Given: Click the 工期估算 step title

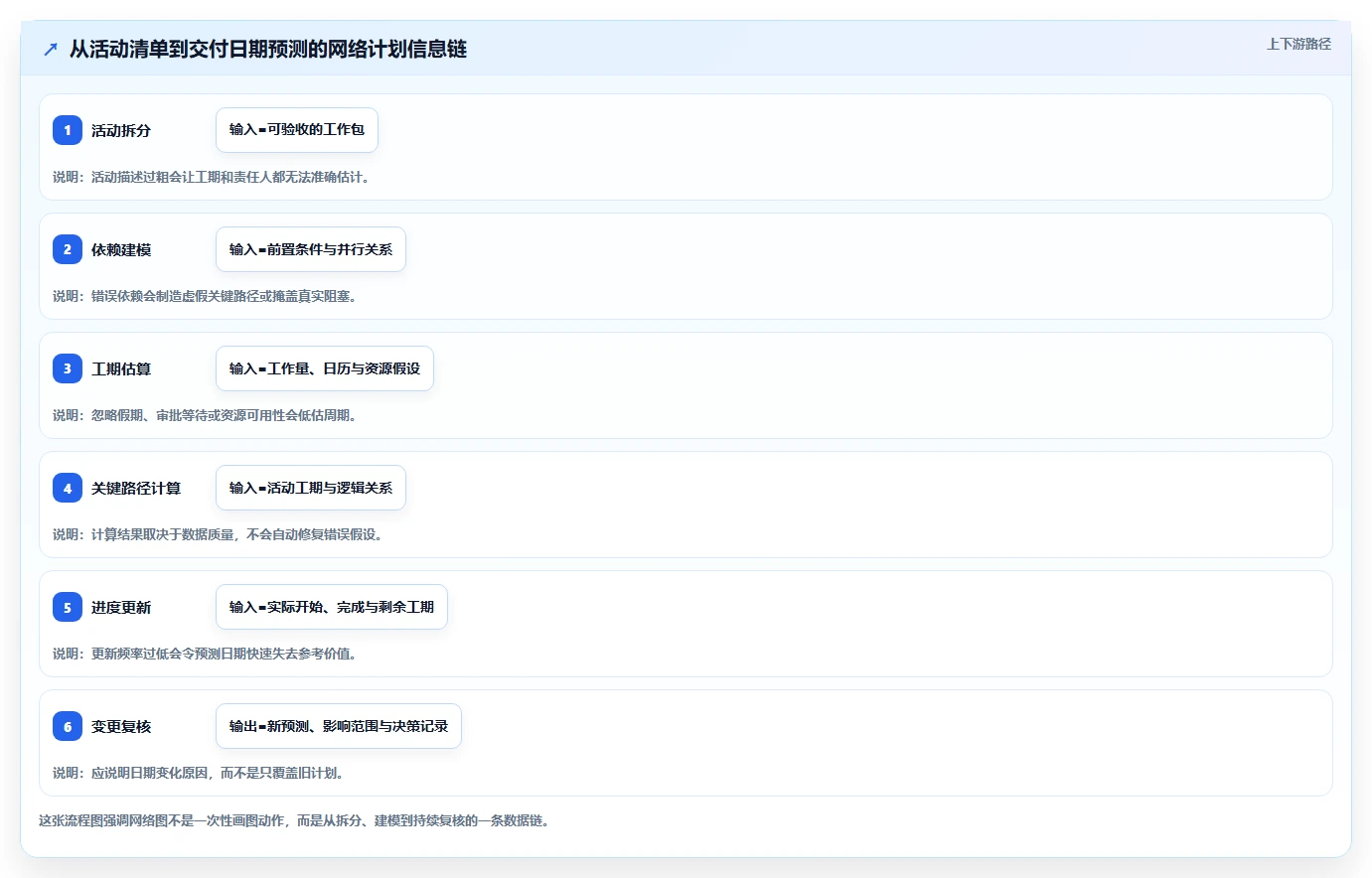Looking at the screenshot, I should coord(121,368).
